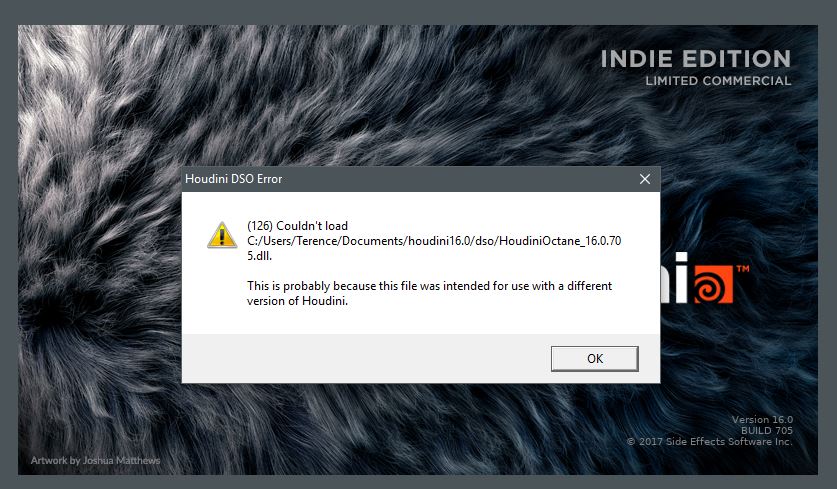Click the LIMITED COMMERCIAL label
Viewport: 837px width, 489px height.
coord(718,81)
